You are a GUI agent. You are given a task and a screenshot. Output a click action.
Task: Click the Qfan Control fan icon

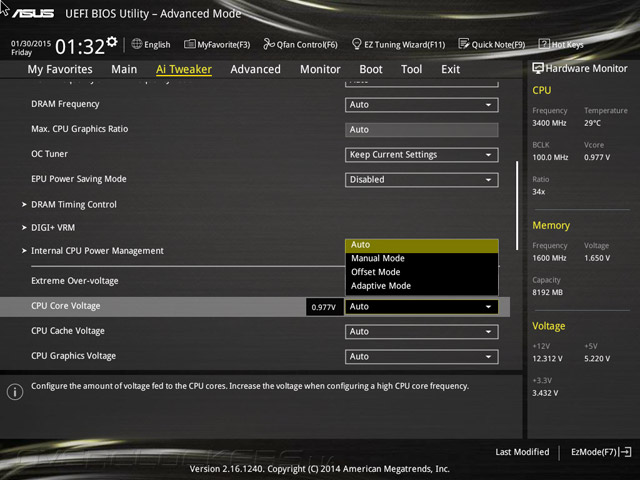tap(269, 44)
